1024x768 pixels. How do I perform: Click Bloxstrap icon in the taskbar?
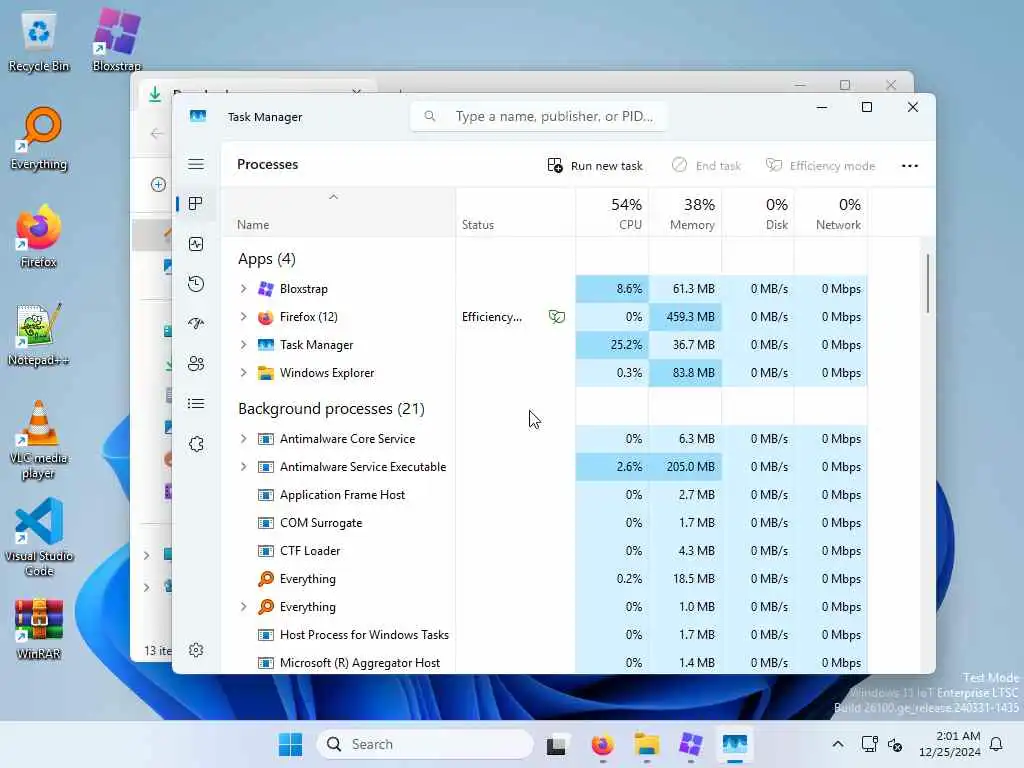click(690, 744)
